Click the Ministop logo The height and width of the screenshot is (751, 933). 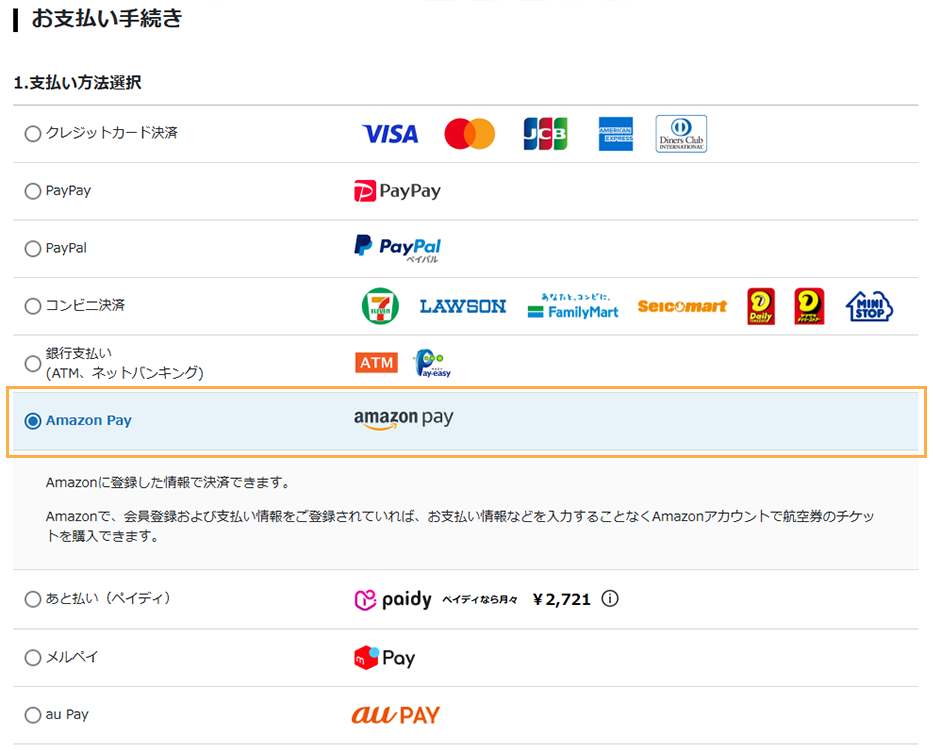coord(868,307)
